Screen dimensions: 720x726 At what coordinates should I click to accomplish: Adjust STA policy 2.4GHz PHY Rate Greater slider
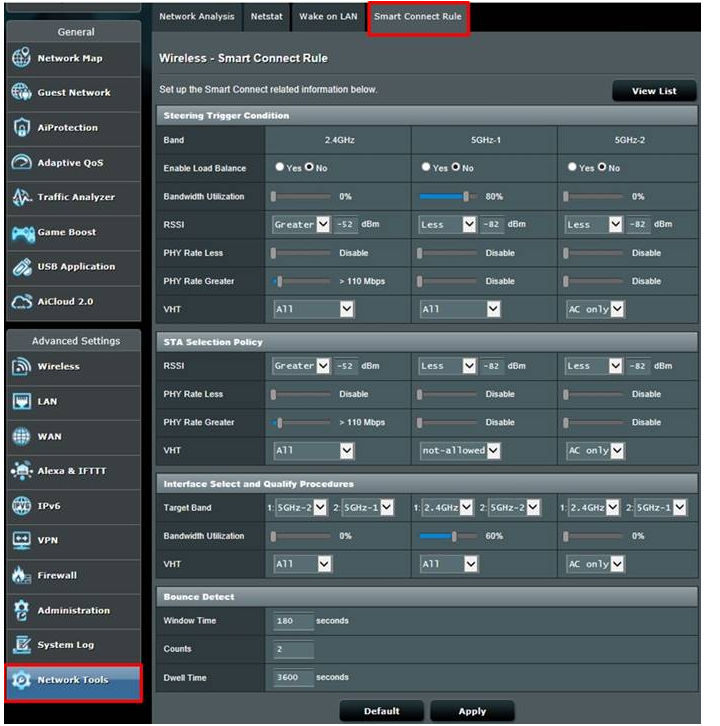(279, 422)
